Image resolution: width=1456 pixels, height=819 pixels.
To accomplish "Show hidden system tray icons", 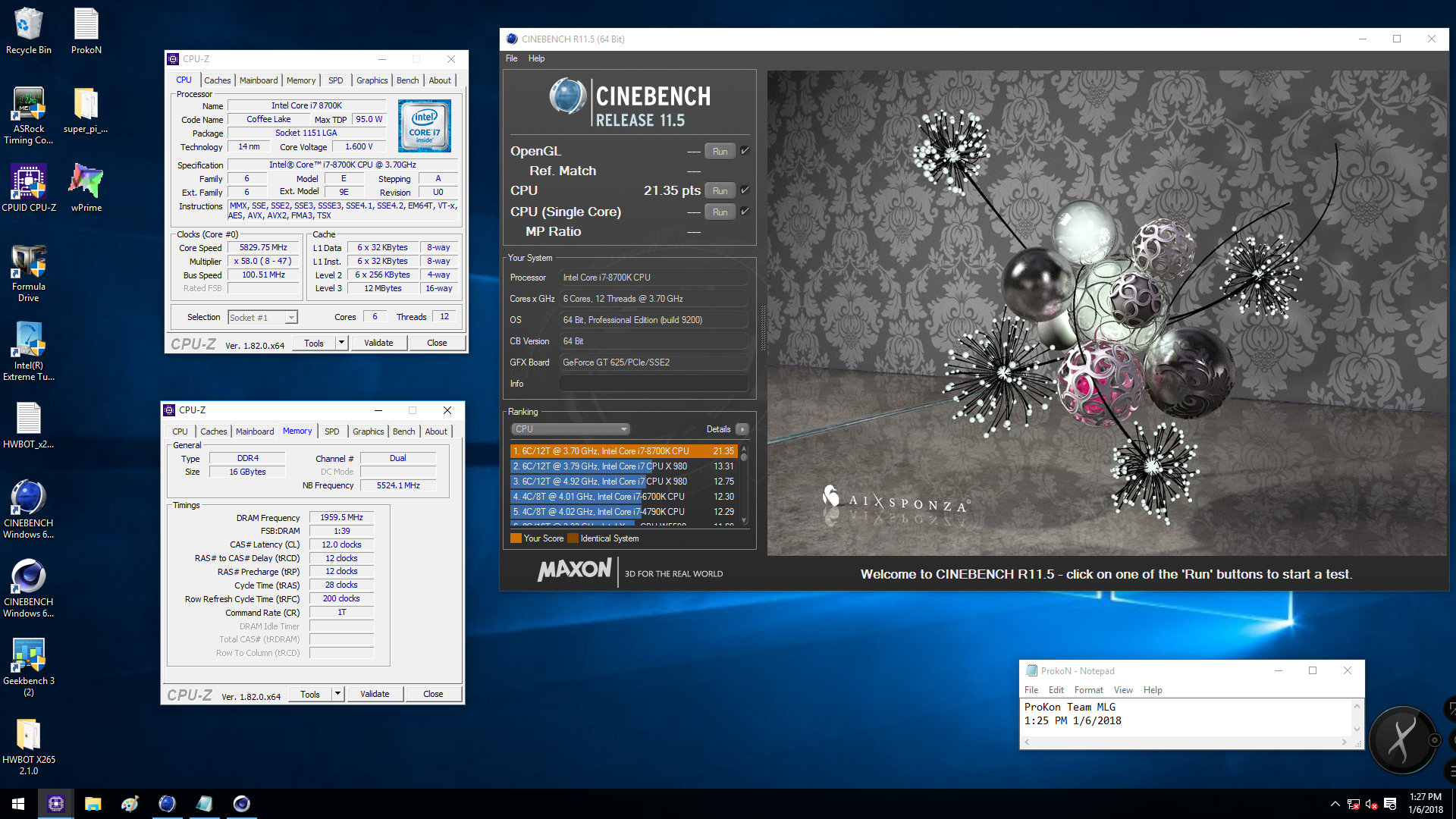I will coord(1335,804).
